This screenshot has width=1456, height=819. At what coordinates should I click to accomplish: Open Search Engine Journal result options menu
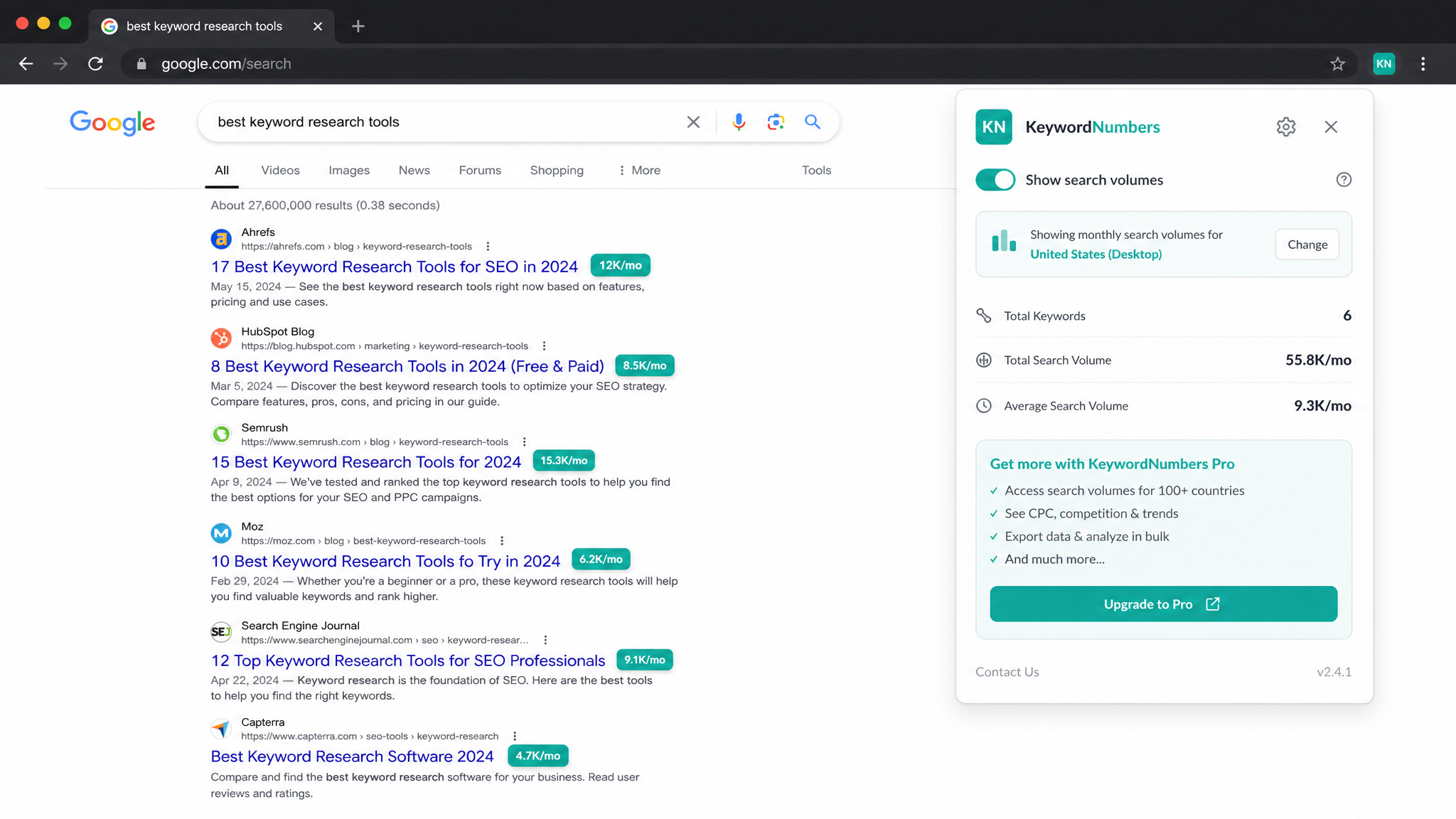[545, 641]
